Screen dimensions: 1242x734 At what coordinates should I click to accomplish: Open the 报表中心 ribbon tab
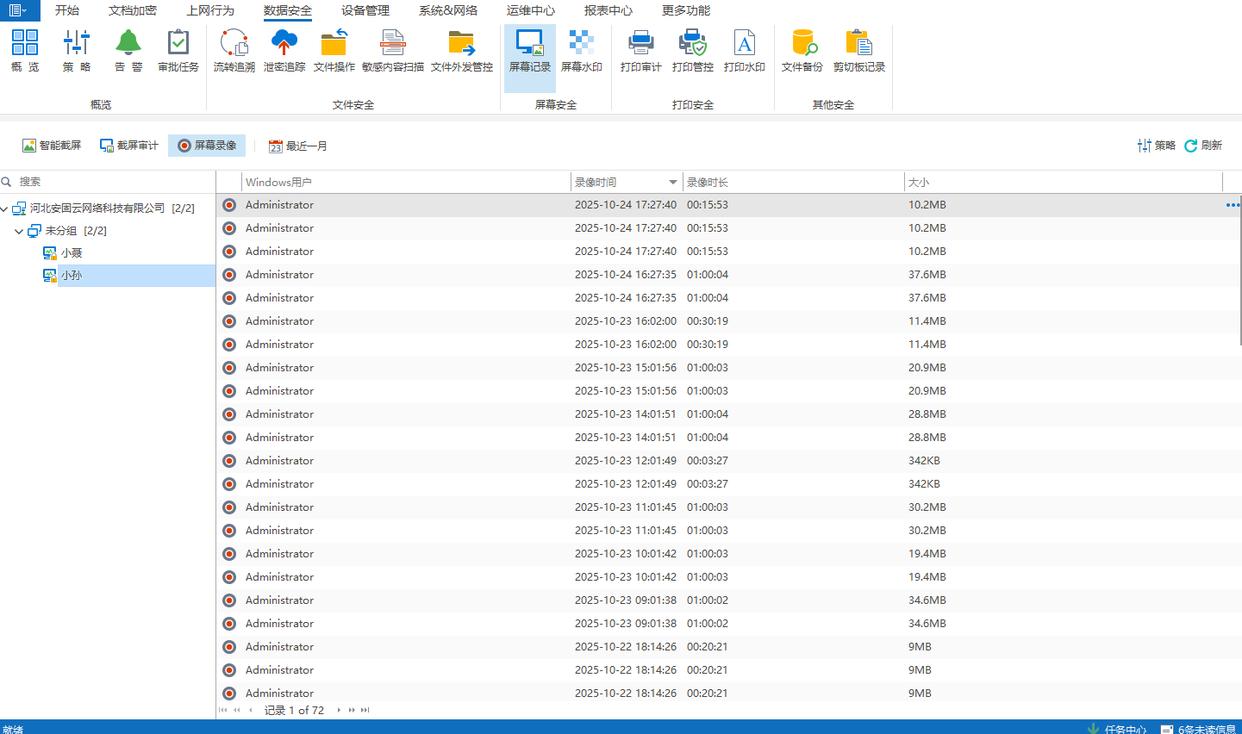coord(608,11)
